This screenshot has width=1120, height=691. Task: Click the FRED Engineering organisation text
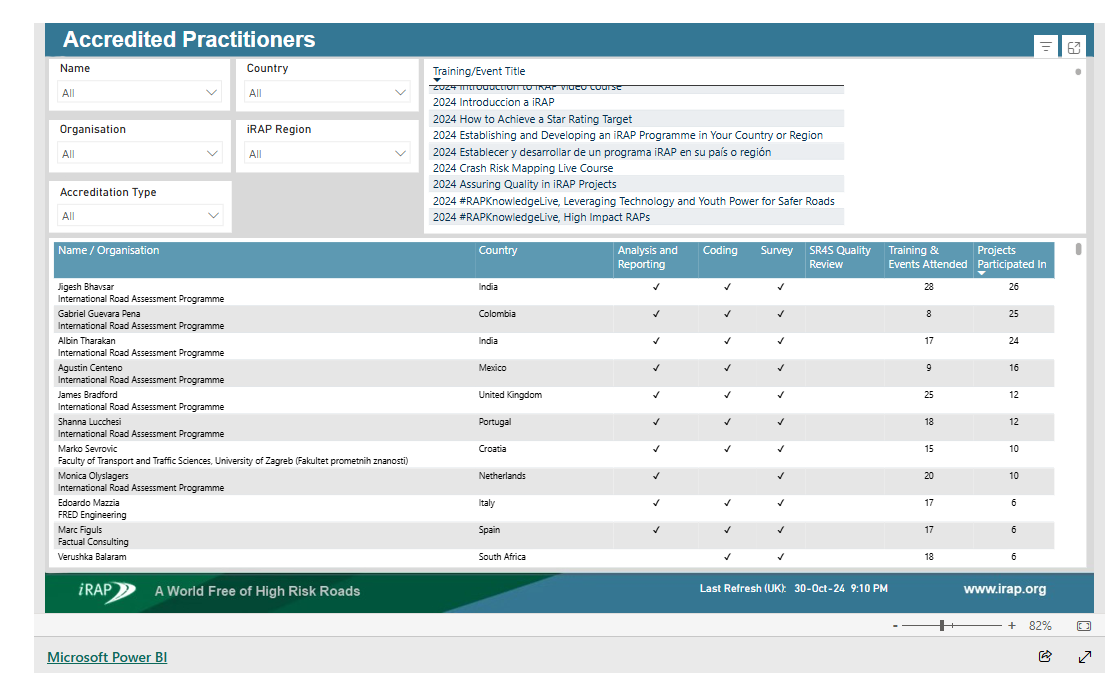point(92,514)
